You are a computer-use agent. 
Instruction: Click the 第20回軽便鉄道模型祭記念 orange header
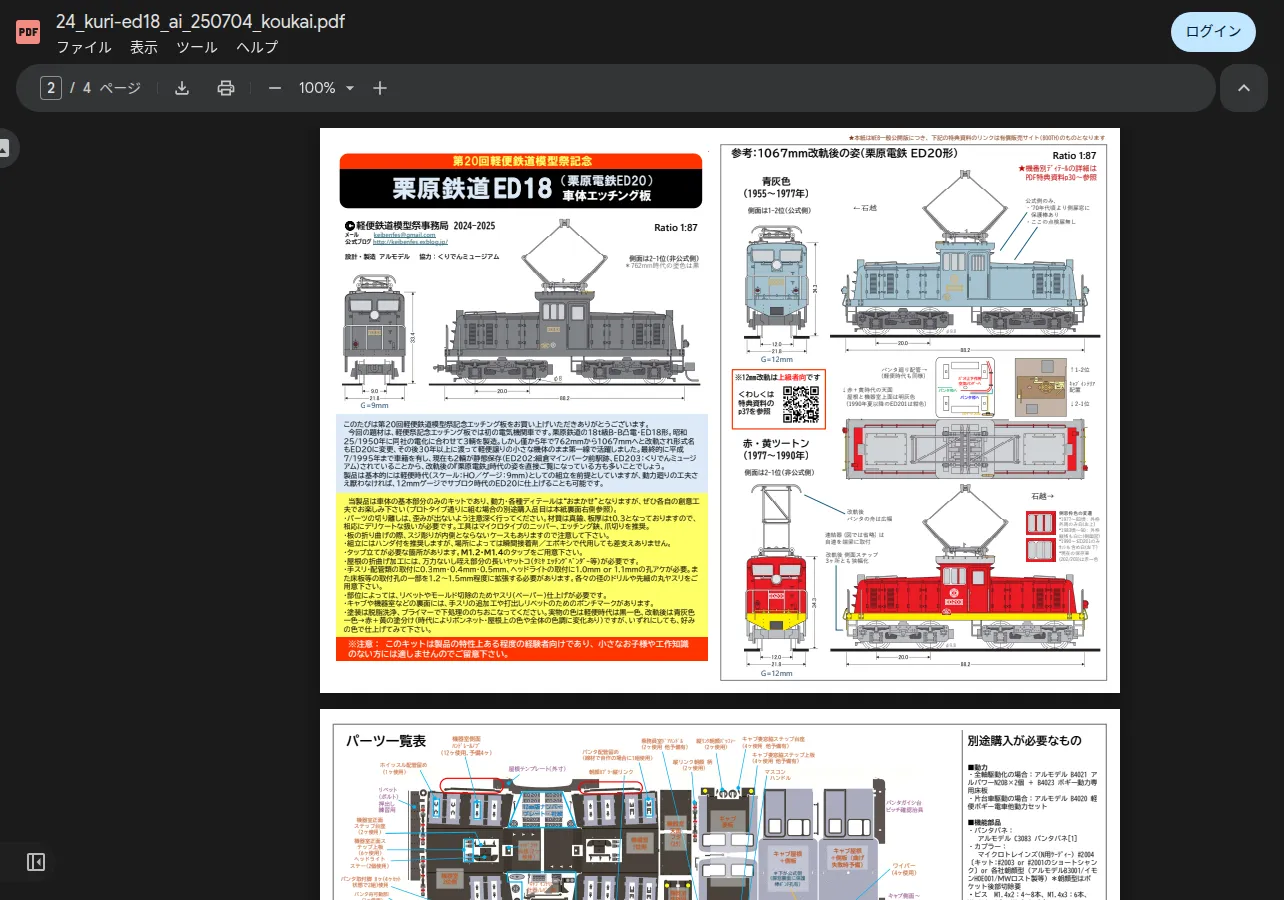[x=523, y=160]
